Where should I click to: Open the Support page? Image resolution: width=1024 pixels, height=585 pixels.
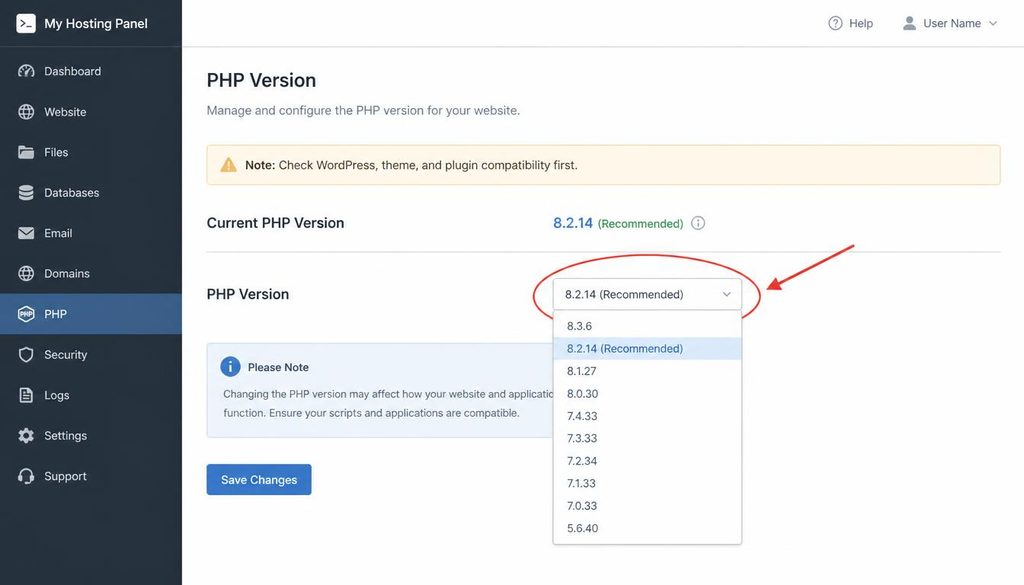[91, 476]
